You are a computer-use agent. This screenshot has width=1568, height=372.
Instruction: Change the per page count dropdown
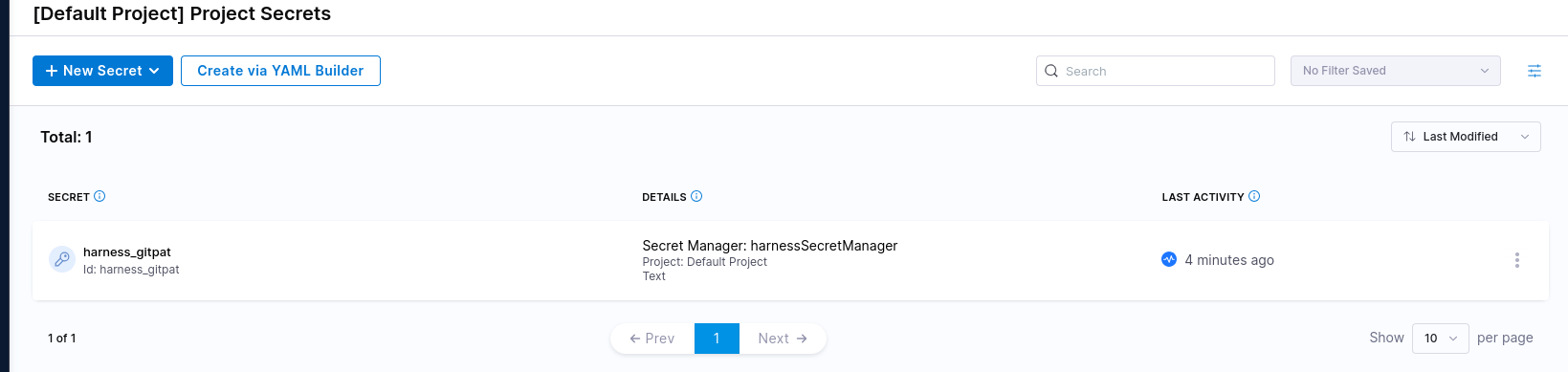pos(1441,339)
